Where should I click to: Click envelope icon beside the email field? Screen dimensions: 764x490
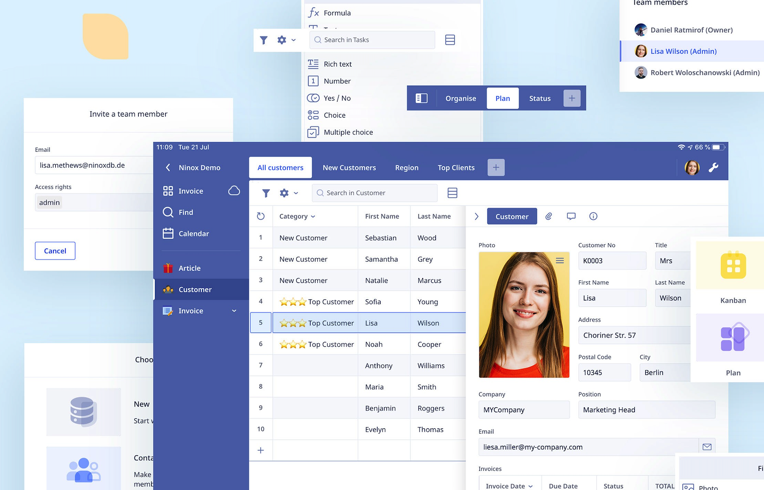(x=707, y=447)
